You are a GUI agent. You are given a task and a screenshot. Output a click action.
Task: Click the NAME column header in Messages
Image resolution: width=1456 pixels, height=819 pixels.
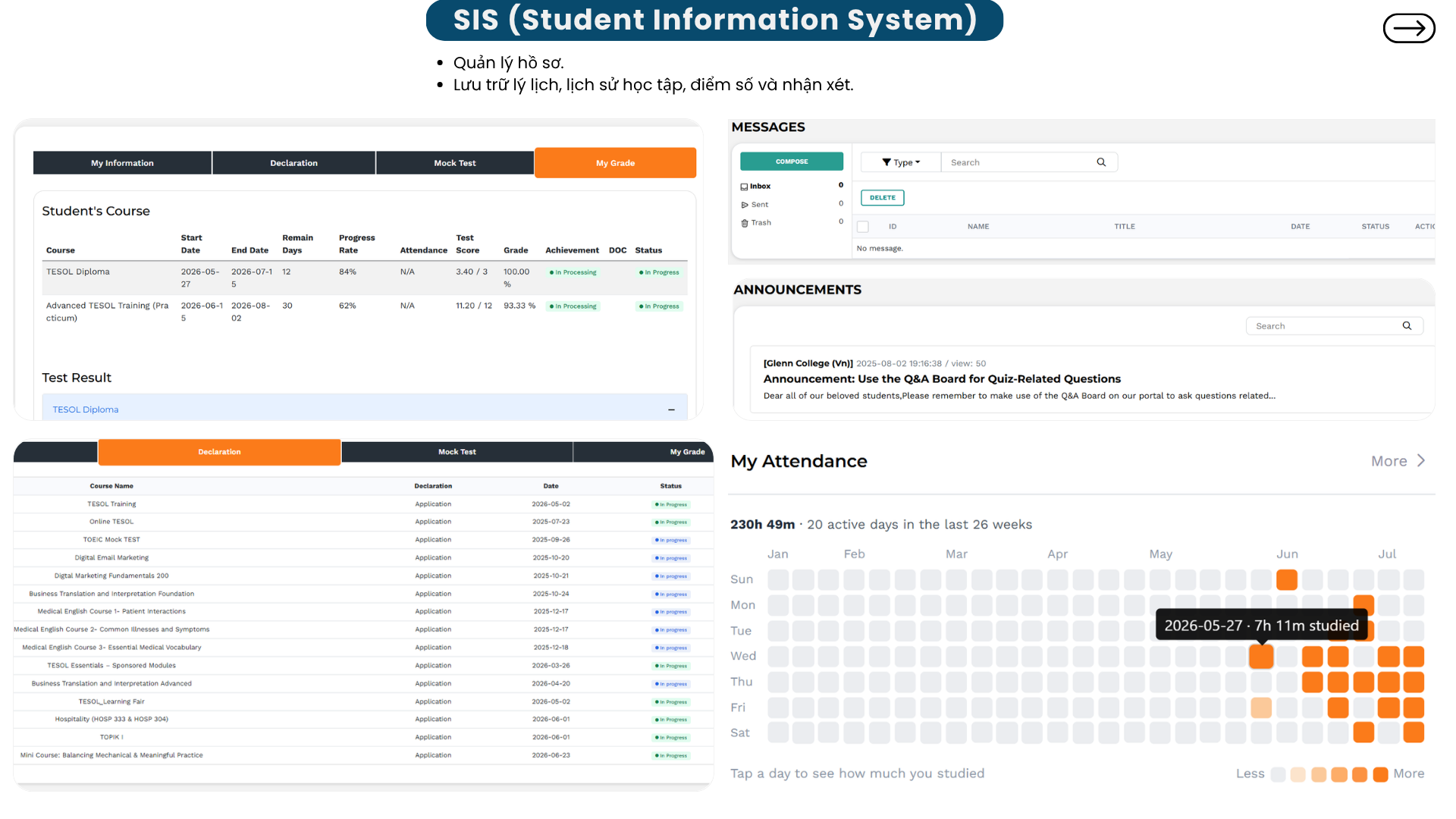(978, 227)
